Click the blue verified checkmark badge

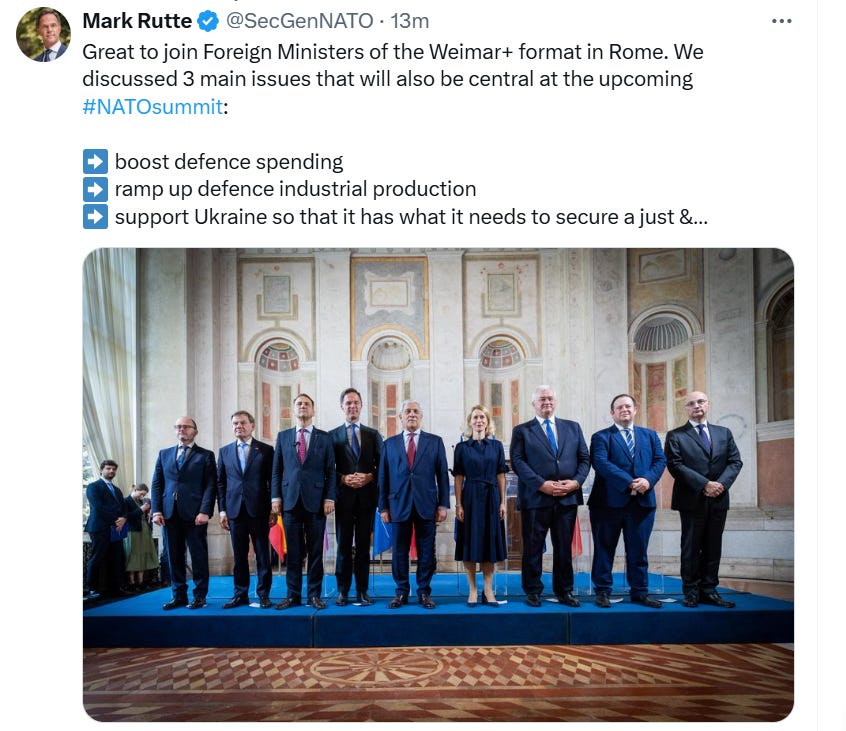[x=208, y=22]
